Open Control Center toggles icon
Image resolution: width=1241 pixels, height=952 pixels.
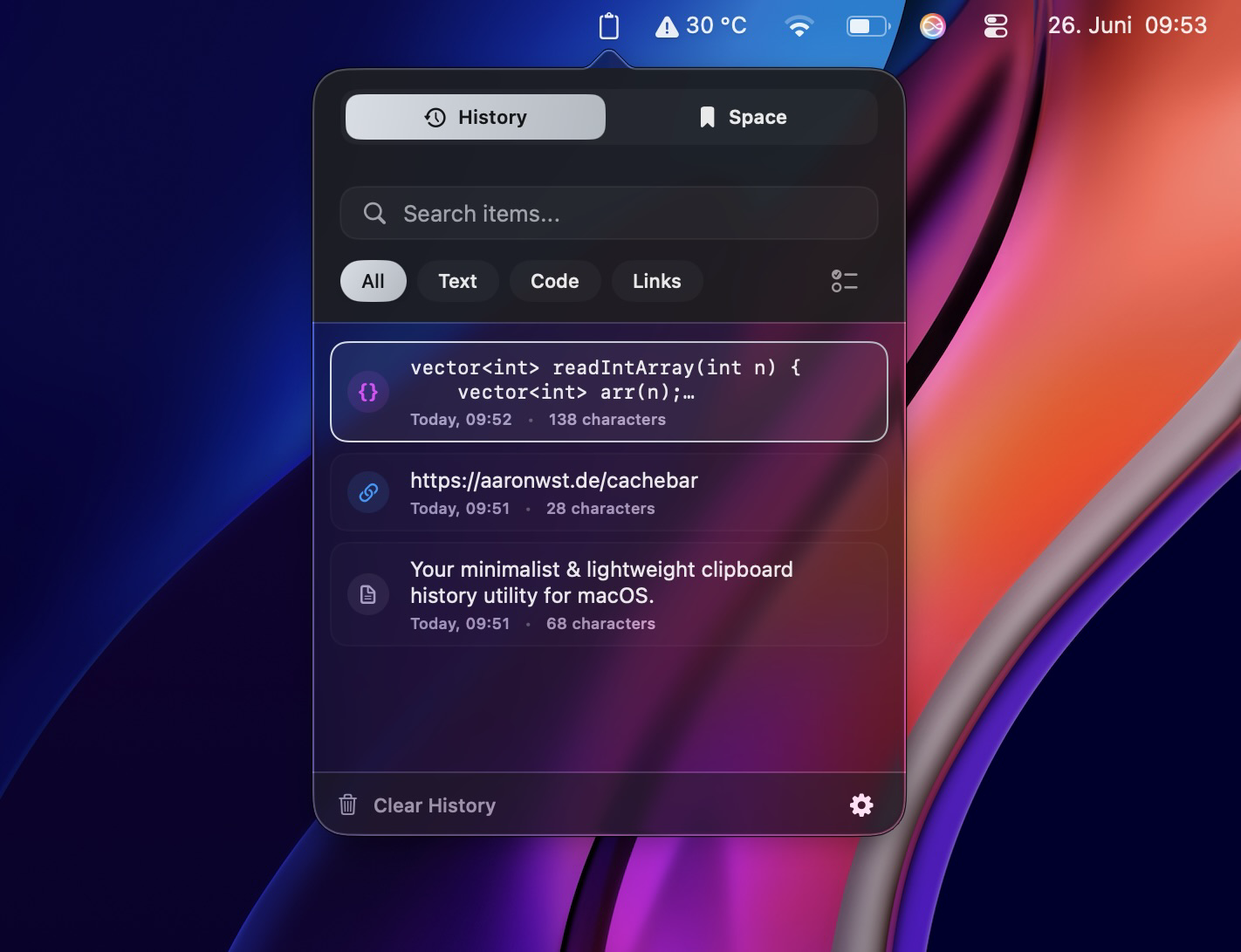coord(996,26)
